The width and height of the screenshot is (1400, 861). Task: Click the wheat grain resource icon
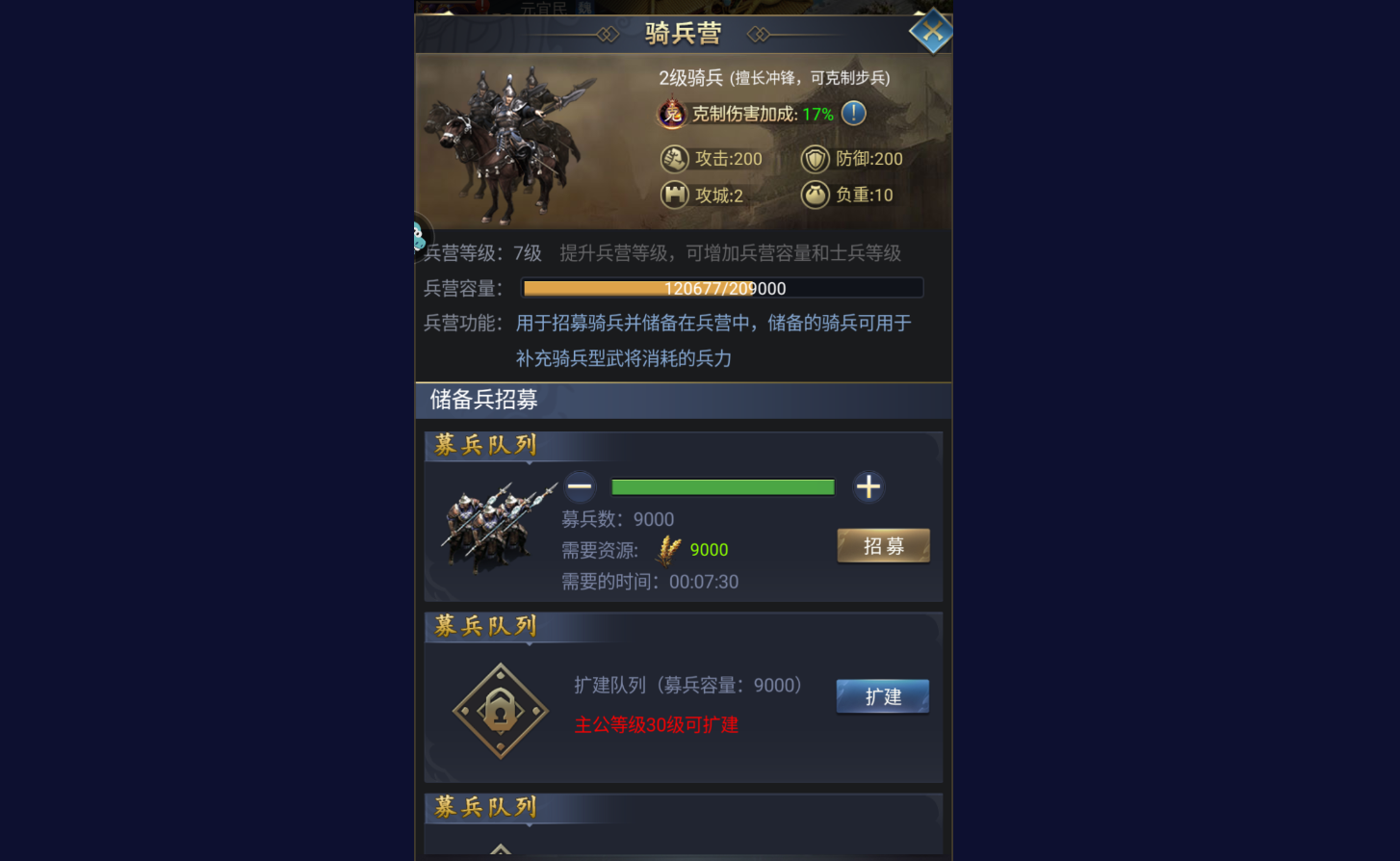pos(668,550)
